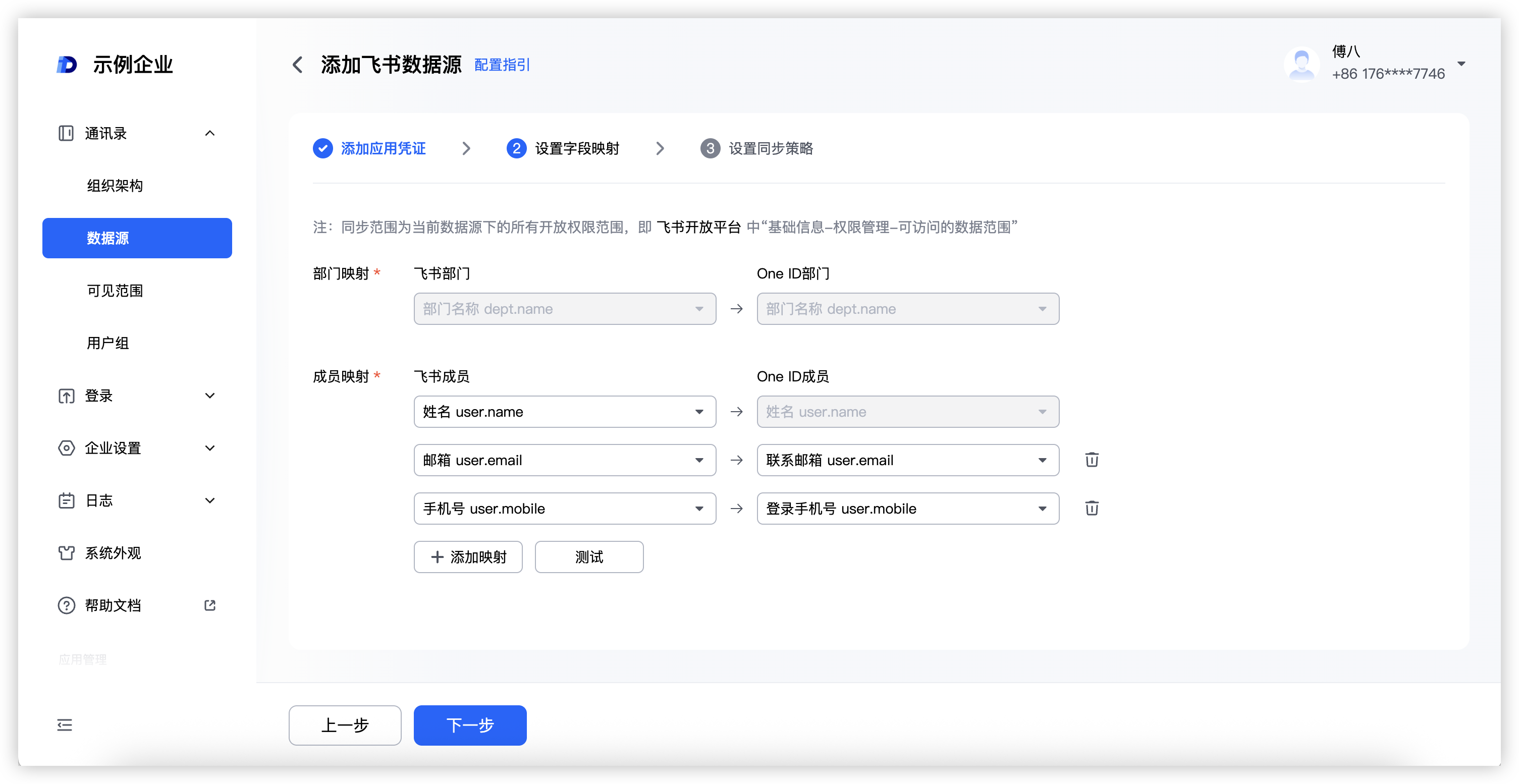
Task: Open the 登录手机号 user.mobile dropdown
Action: coord(907,508)
